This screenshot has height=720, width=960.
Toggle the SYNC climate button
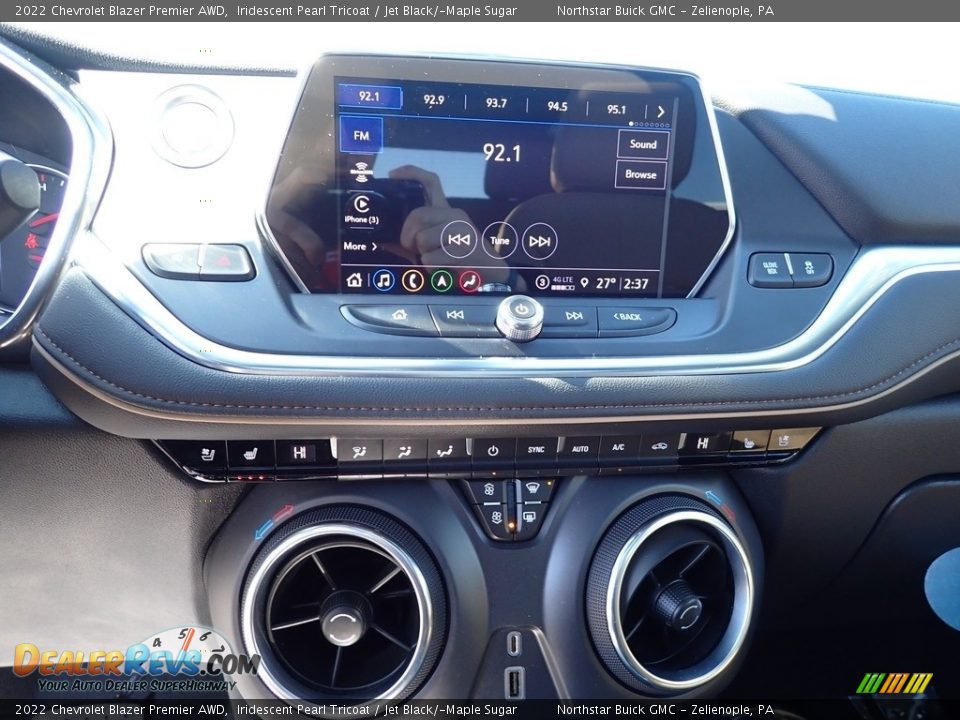point(536,449)
